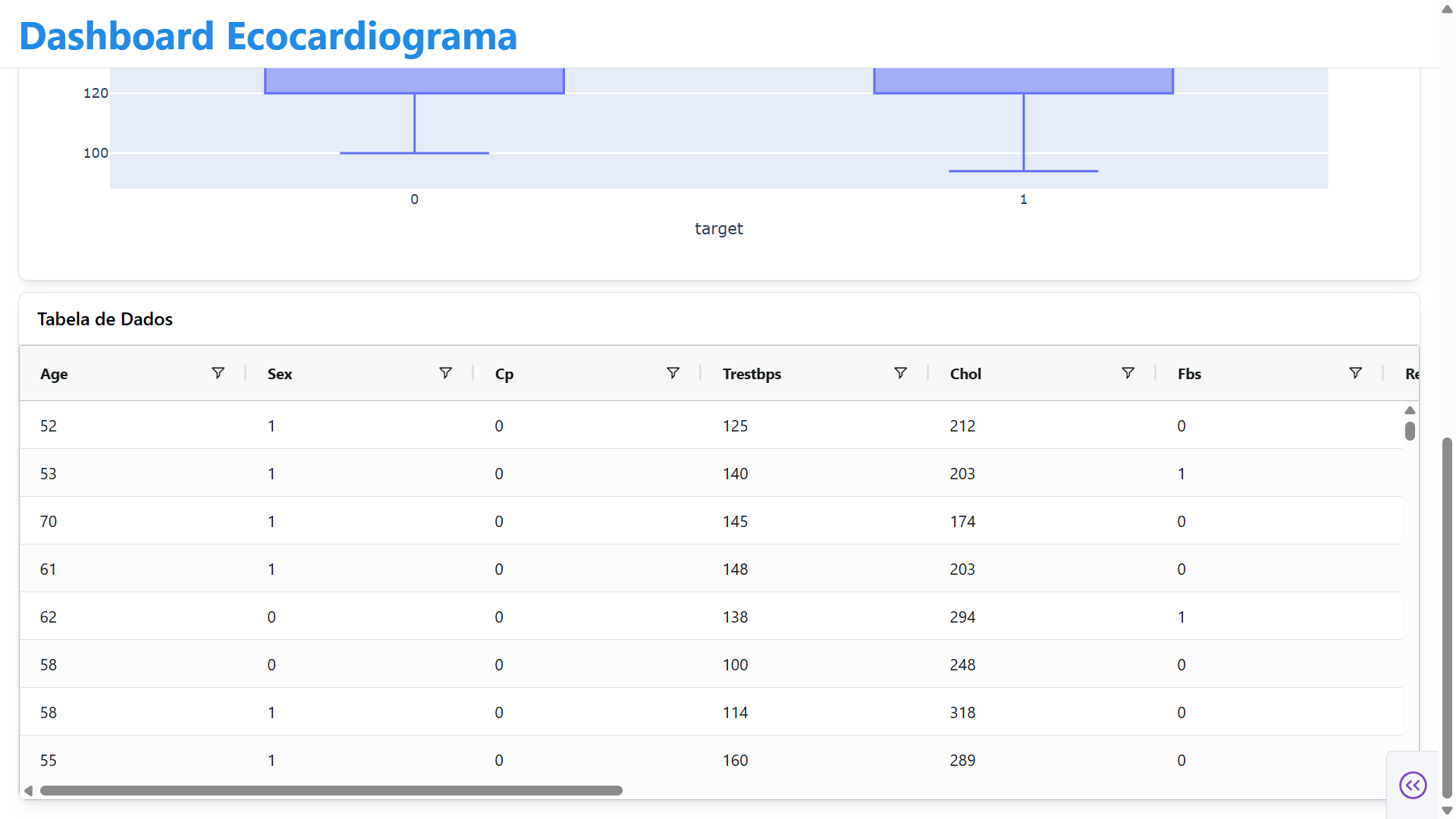Select Trestbps cell with value 138

pos(815,617)
